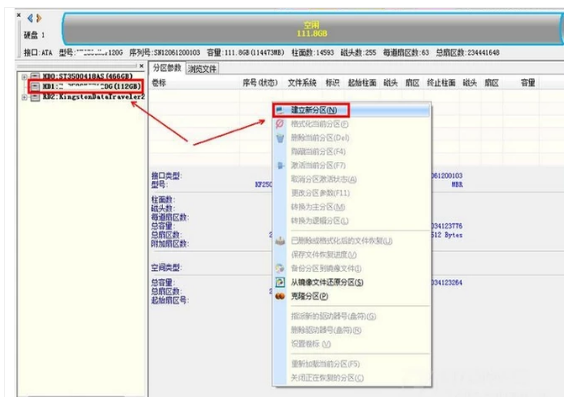Click the 标识 column header
Image resolution: width=564 pixels, height=397 pixels.
click(x=332, y=83)
